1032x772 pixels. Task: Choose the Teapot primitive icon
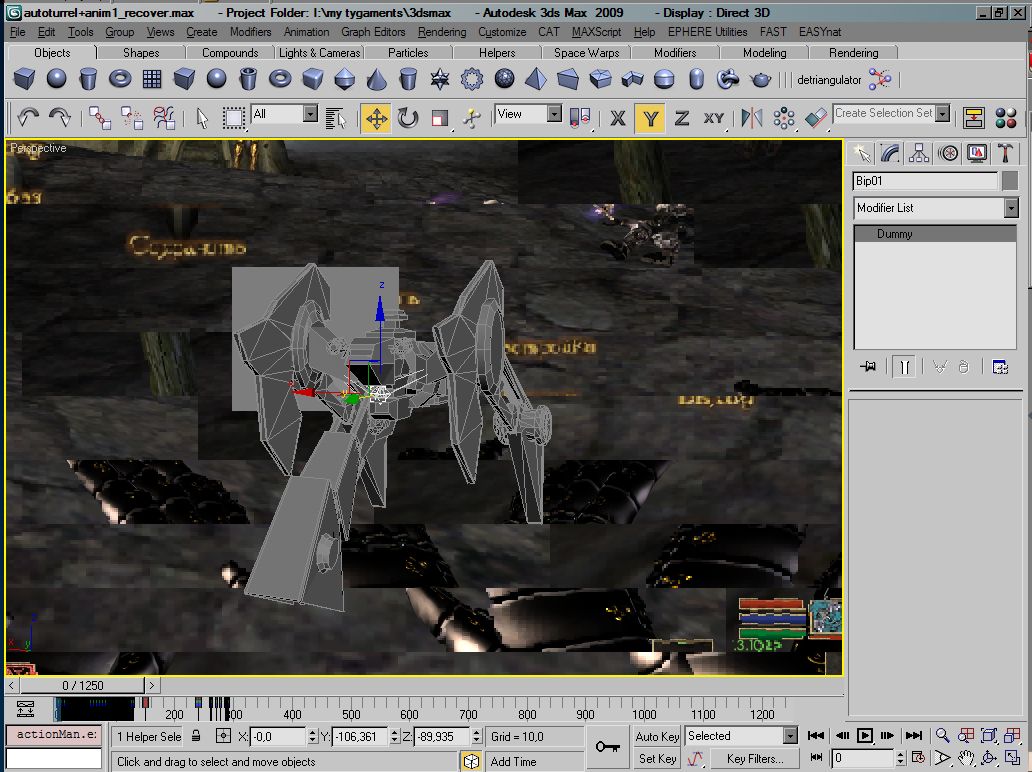tap(761, 80)
